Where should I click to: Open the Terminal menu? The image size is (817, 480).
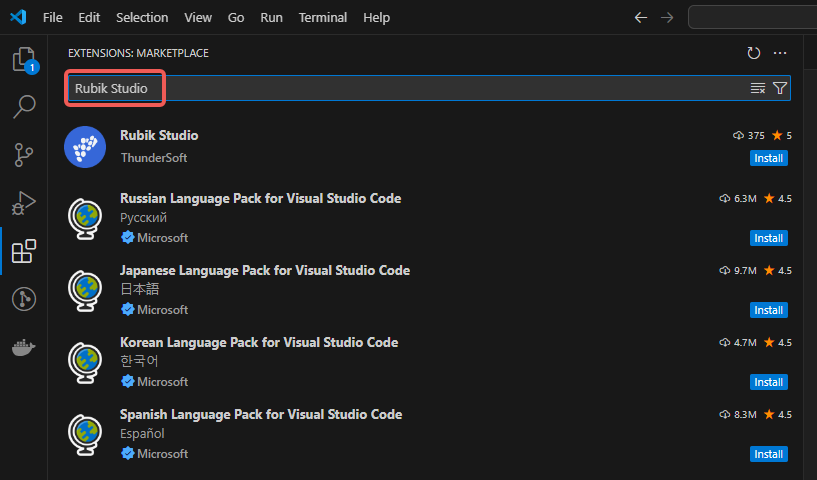click(323, 18)
